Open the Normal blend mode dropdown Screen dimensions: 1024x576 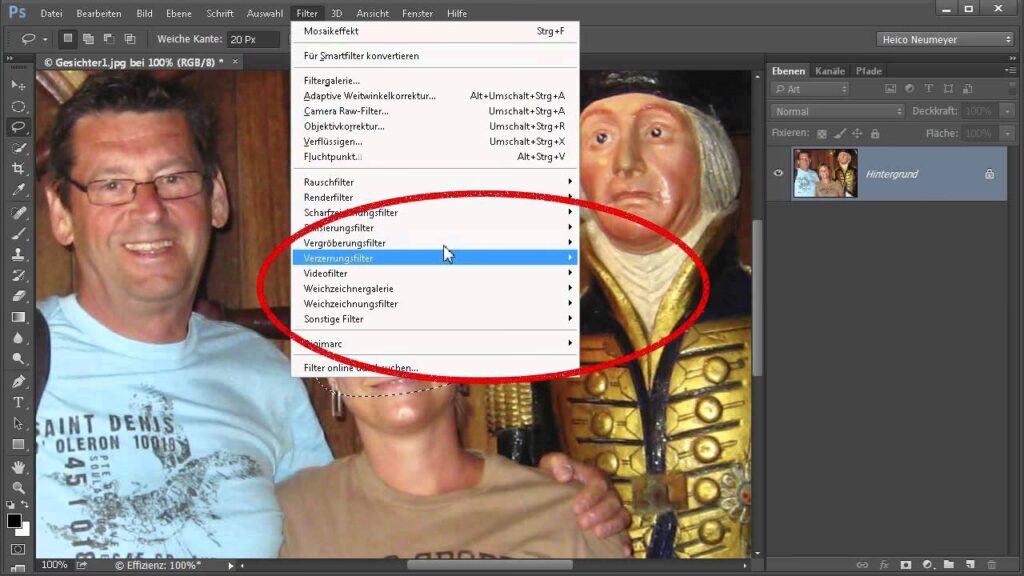(x=837, y=111)
